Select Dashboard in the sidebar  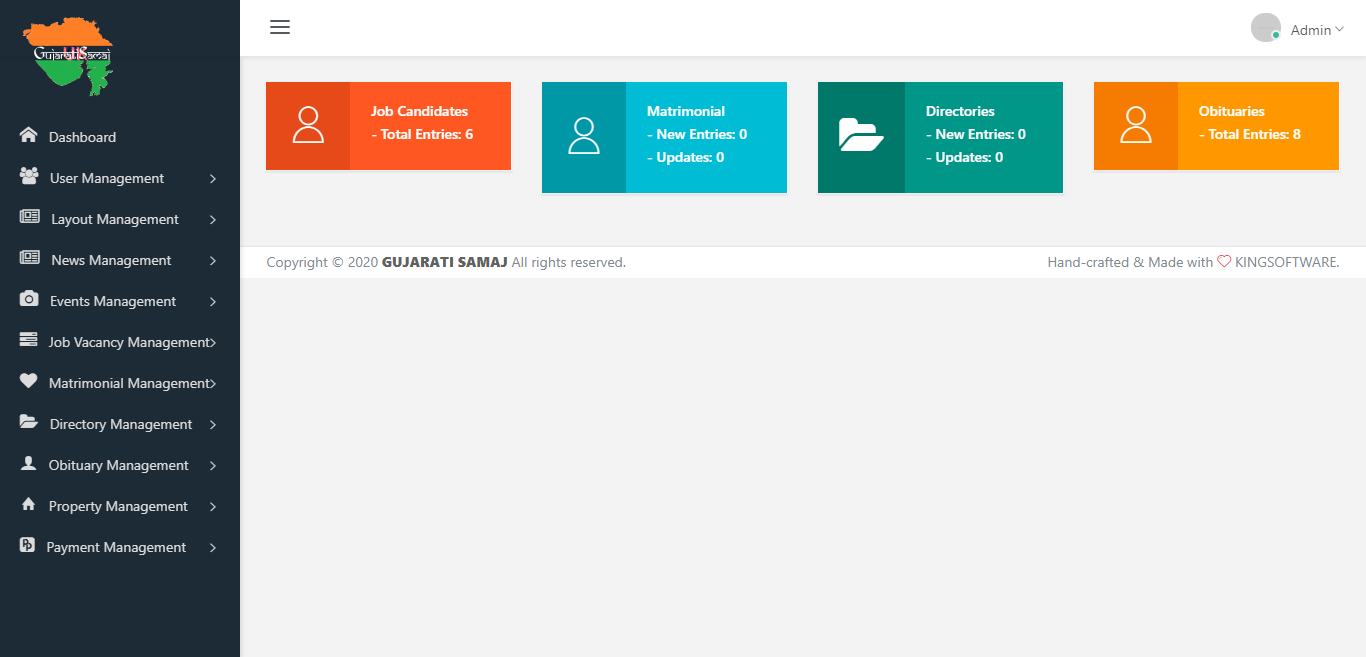(82, 137)
